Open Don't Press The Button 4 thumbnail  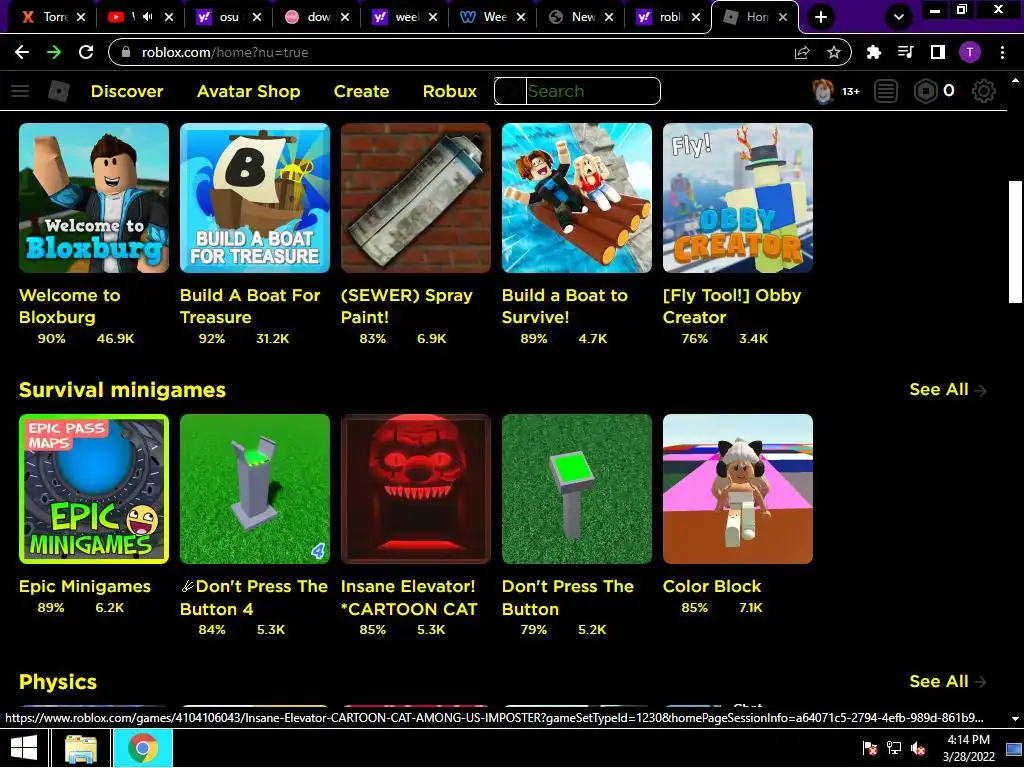tap(255, 489)
